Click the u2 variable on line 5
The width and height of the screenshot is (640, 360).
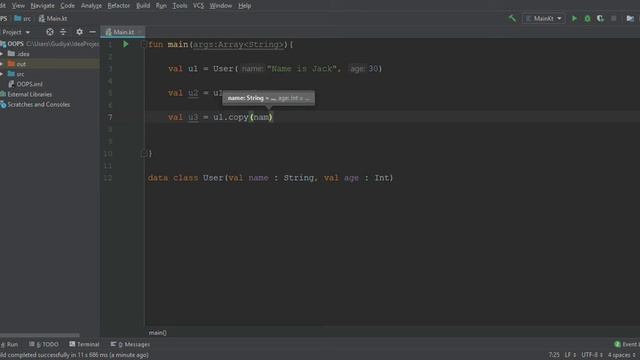(193, 93)
